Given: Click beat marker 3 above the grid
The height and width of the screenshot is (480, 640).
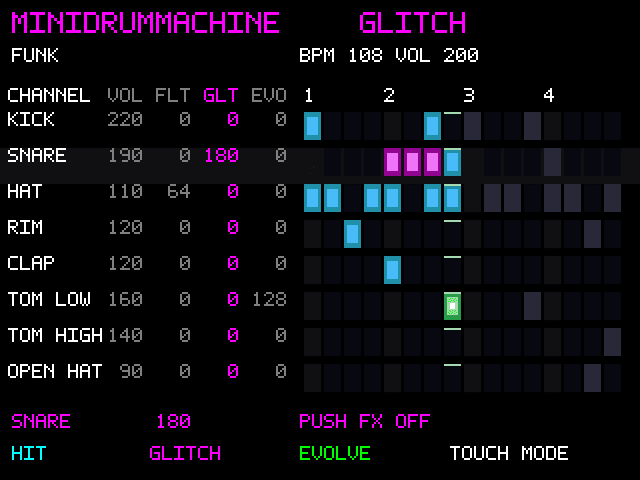Looking at the screenshot, I should 469,96.
